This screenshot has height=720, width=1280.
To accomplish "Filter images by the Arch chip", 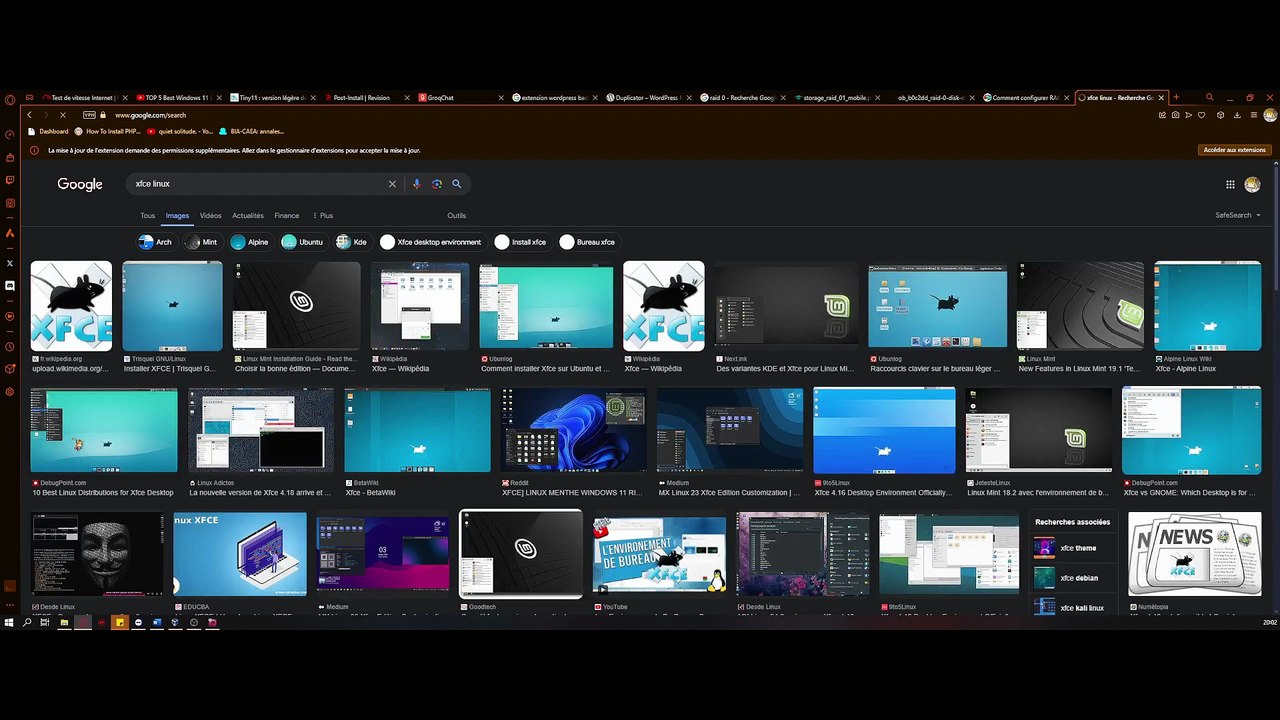I will click(x=155, y=242).
